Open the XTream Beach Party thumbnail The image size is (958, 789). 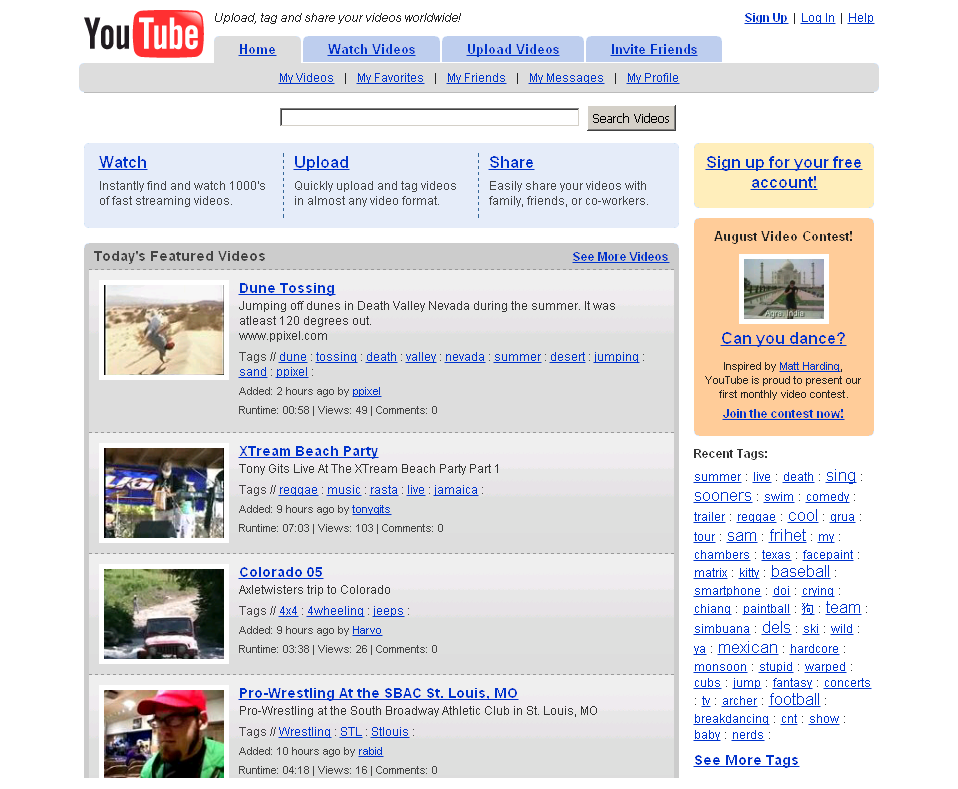pos(163,492)
